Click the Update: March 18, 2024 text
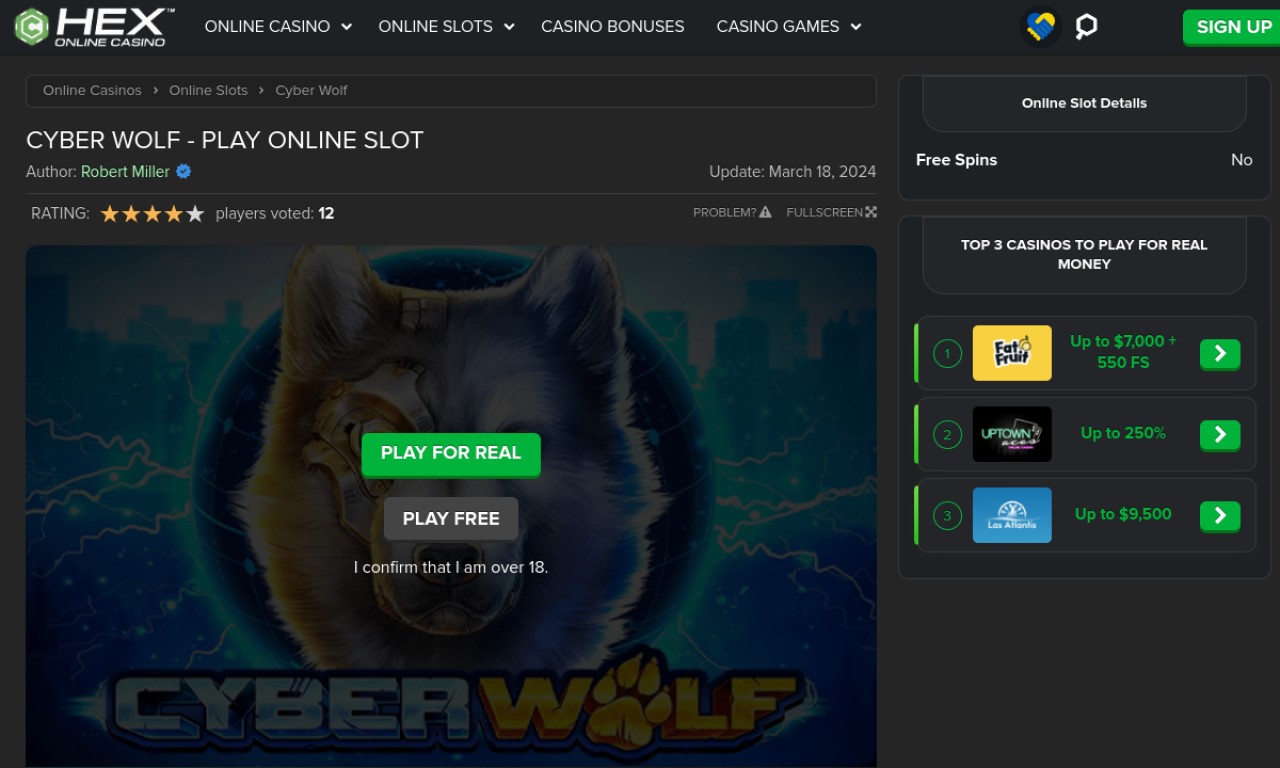Image resolution: width=1280 pixels, height=768 pixels. pyautogui.click(x=792, y=171)
